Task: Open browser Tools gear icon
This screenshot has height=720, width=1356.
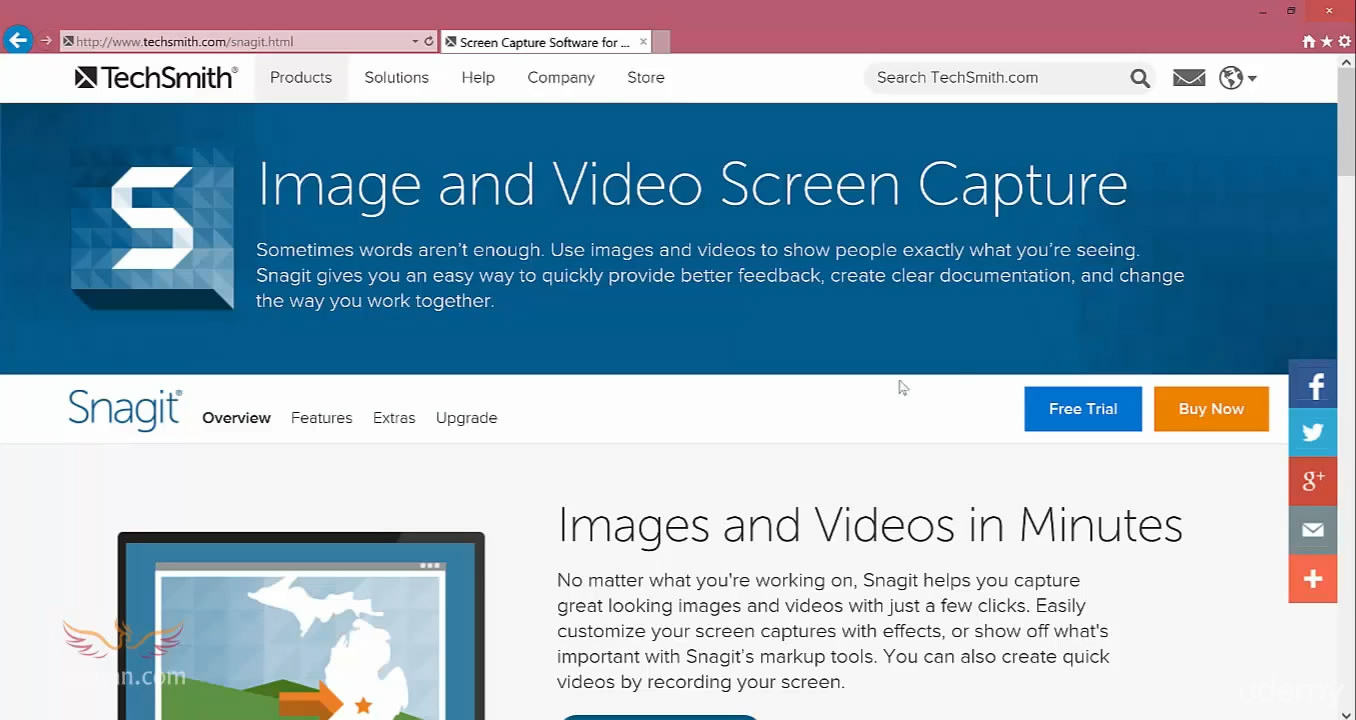Action: click(x=1344, y=41)
